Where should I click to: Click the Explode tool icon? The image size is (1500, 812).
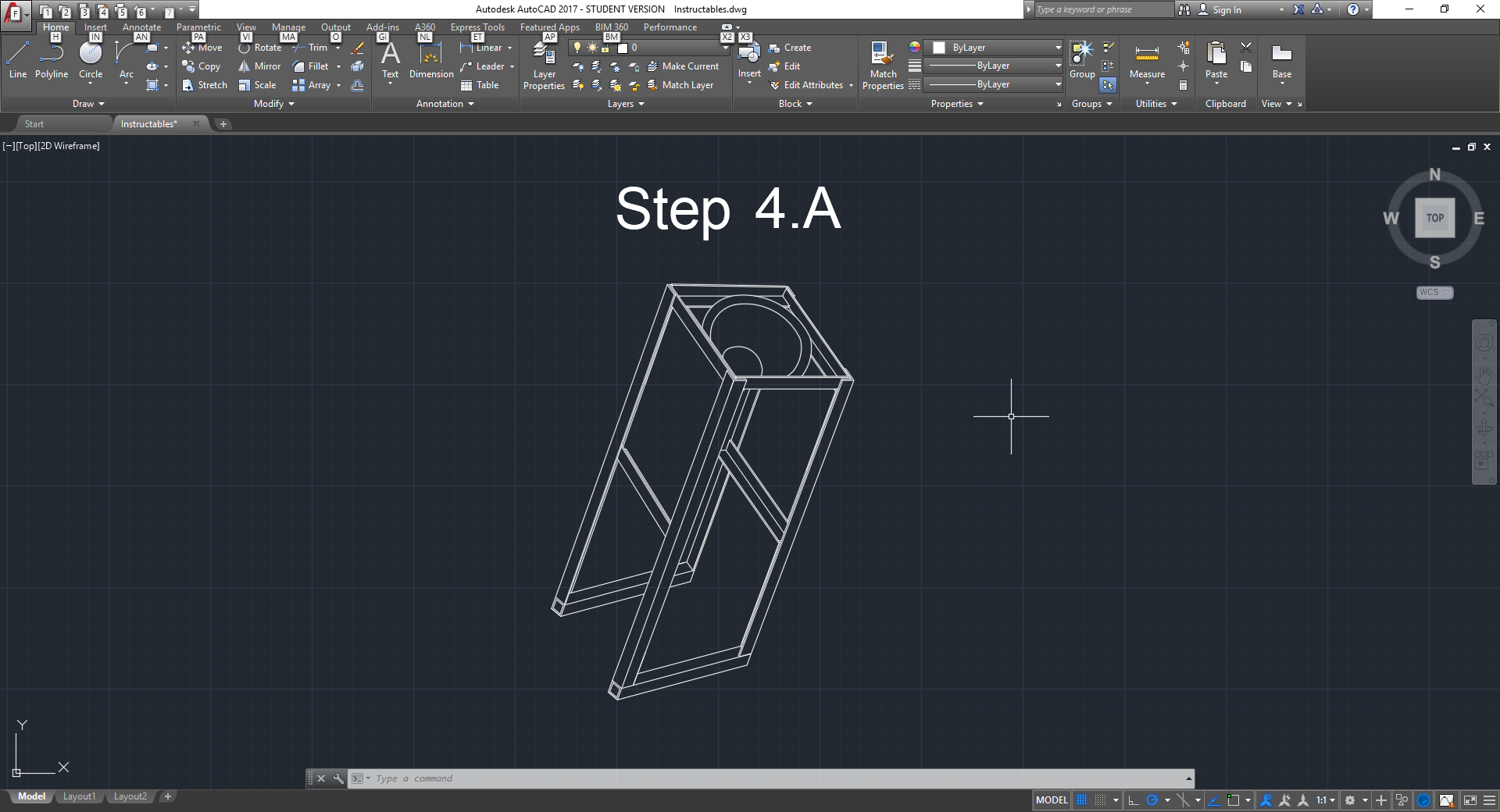tap(358, 66)
